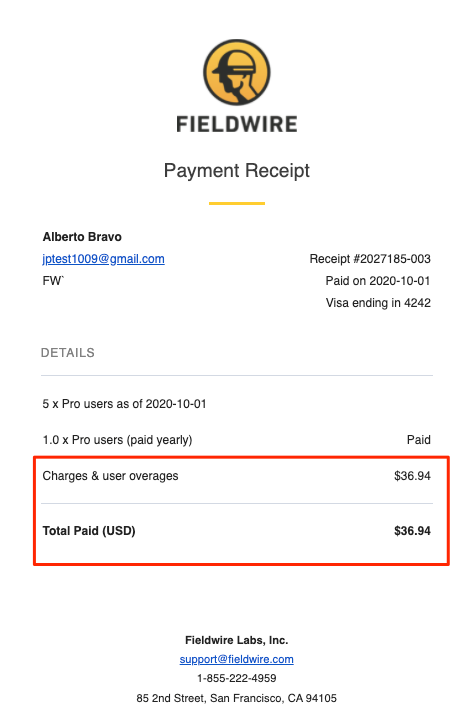469x711 pixels.
Task: Select Charges & user overages label
Action: (x=110, y=476)
